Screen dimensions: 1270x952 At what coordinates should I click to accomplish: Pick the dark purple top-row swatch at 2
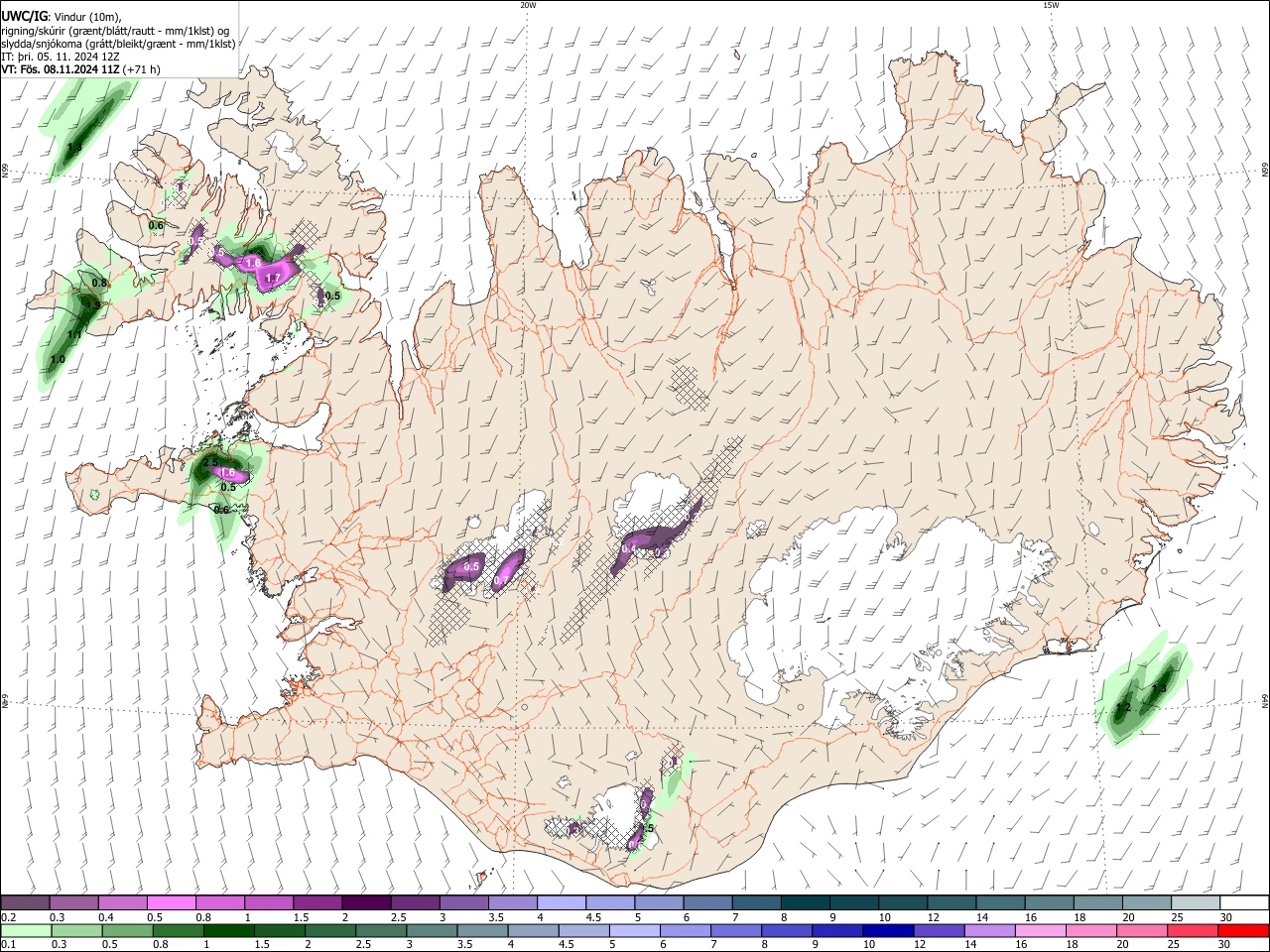click(x=366, y=903)
